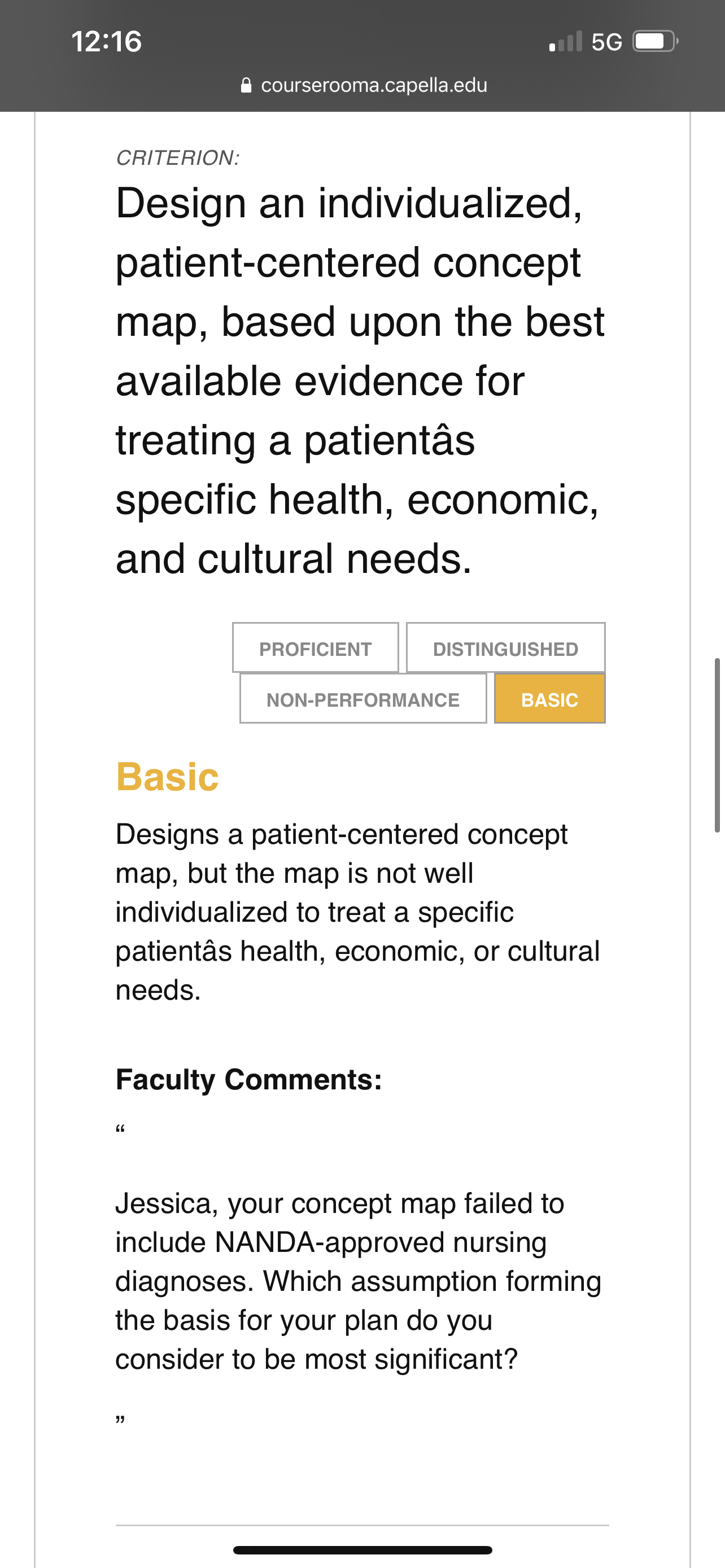Tap the Basic level description paragraph

[x=358, y=912]
